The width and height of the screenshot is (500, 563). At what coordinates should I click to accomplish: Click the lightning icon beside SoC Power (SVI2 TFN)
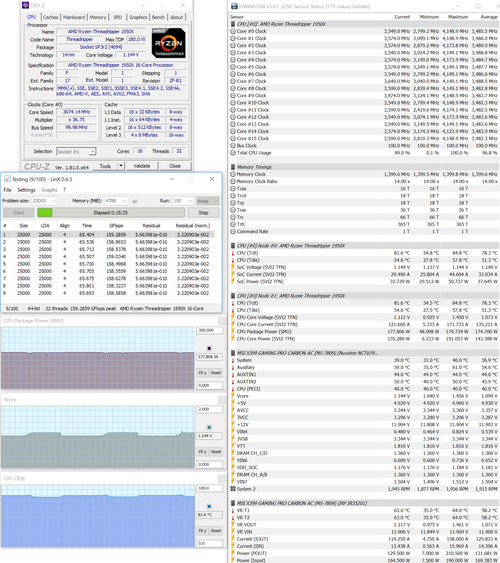pyautogui.click(x=233, y=282)
